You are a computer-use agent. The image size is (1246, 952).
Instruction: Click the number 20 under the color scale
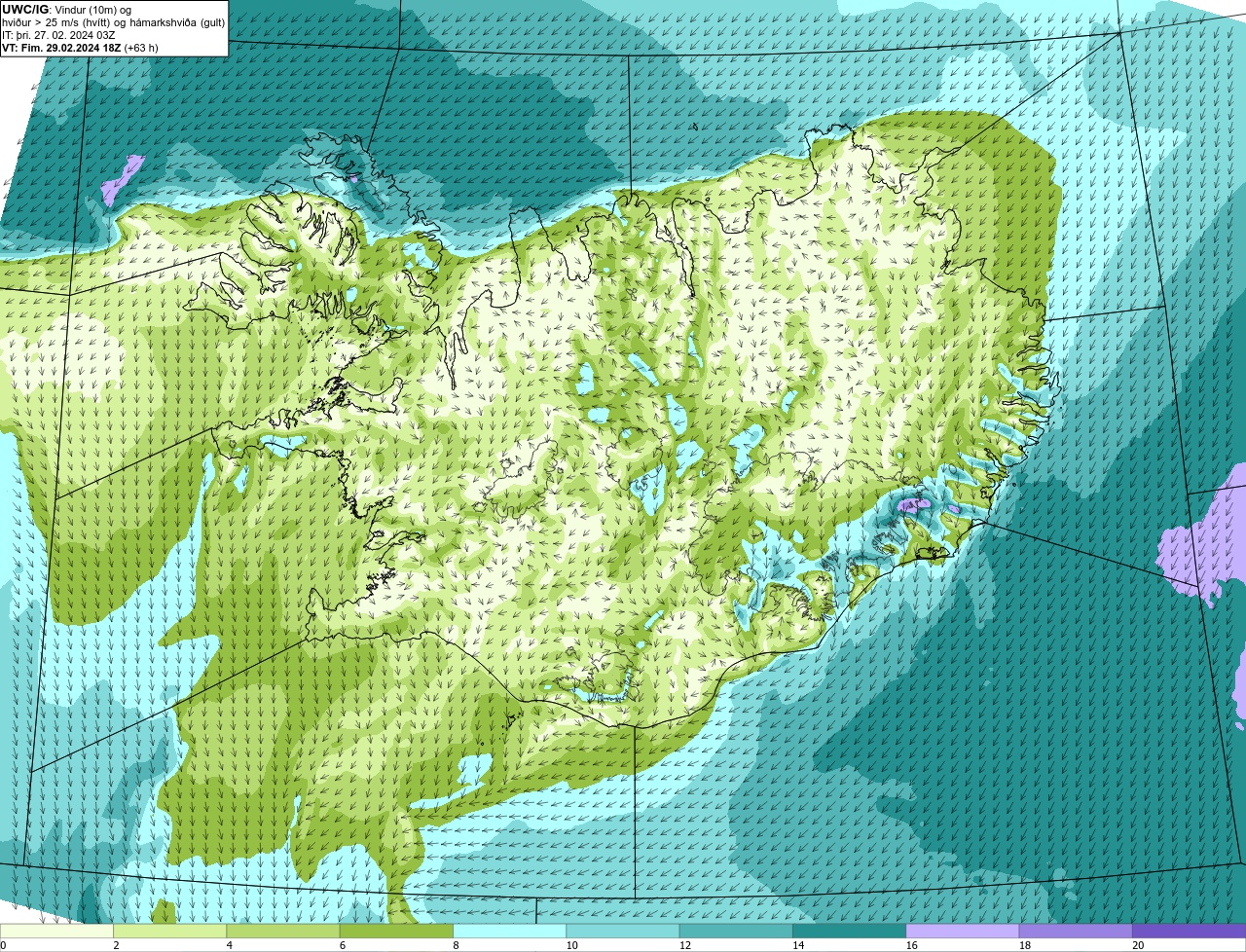pos(1138,945)
